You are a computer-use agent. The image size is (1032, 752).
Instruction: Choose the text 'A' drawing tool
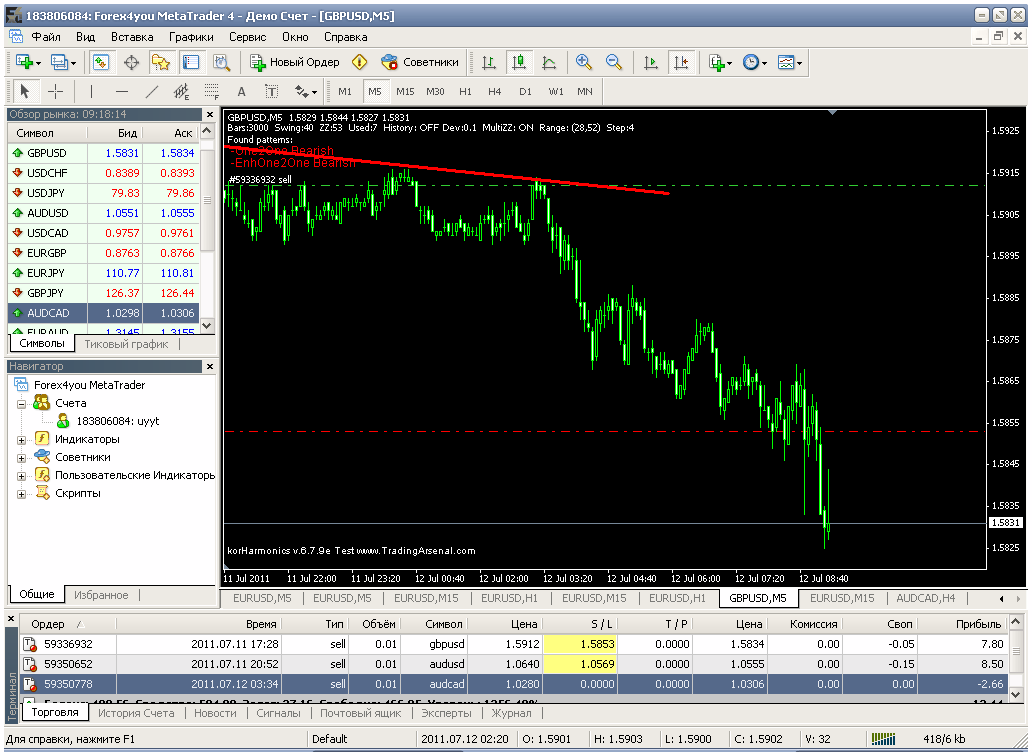242,91
